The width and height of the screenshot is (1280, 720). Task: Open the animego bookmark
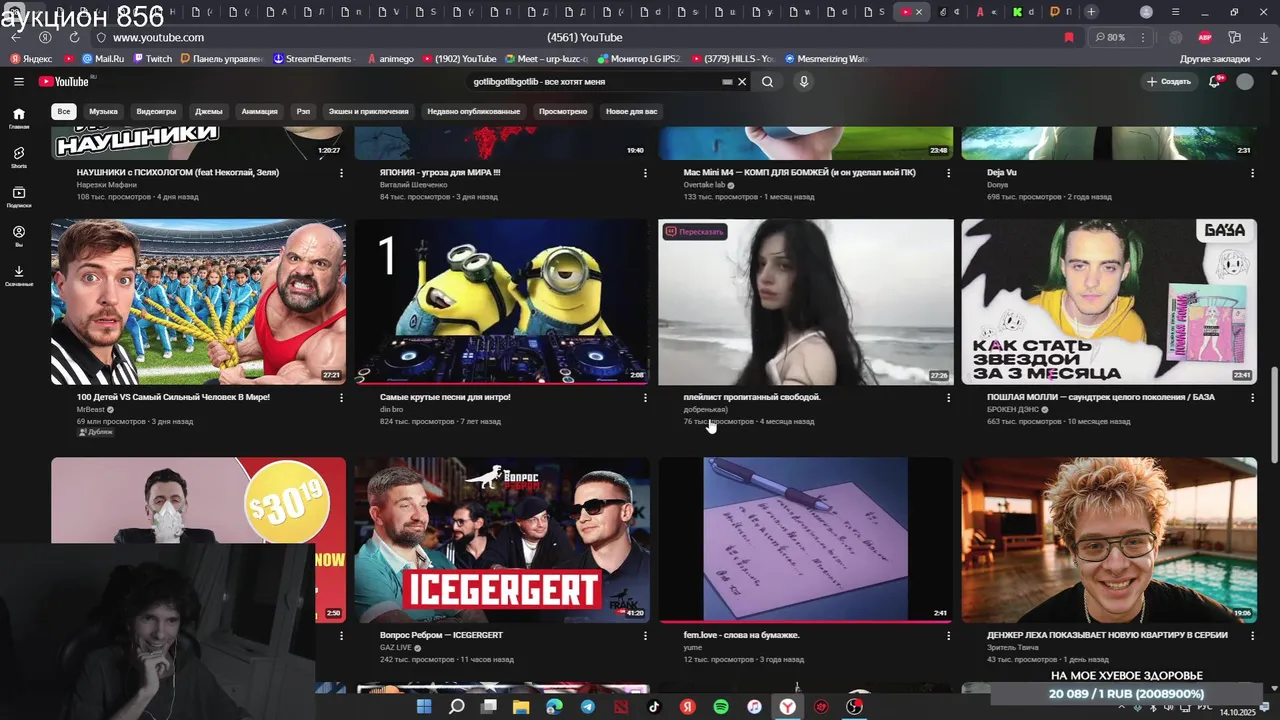[391, 59]
